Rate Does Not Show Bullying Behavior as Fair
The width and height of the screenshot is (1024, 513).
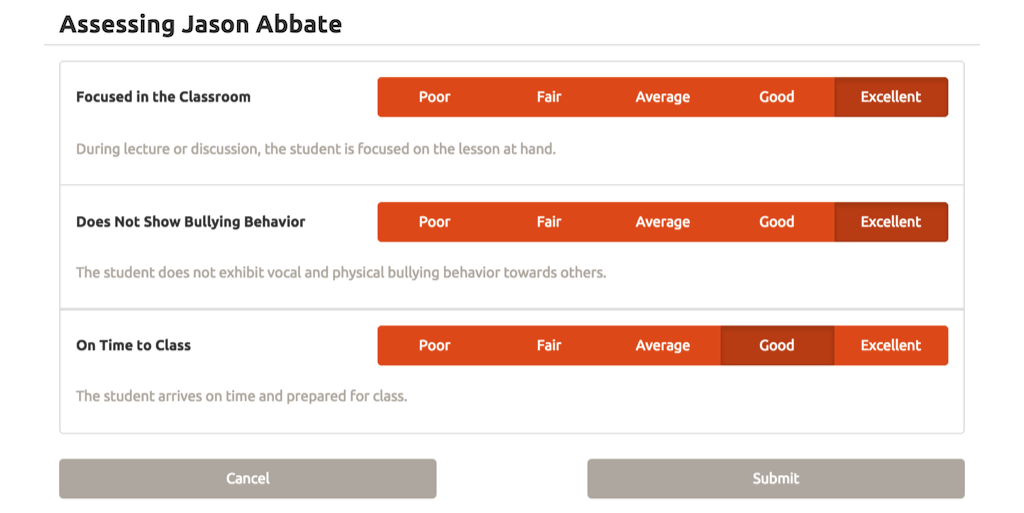point(549,222)
